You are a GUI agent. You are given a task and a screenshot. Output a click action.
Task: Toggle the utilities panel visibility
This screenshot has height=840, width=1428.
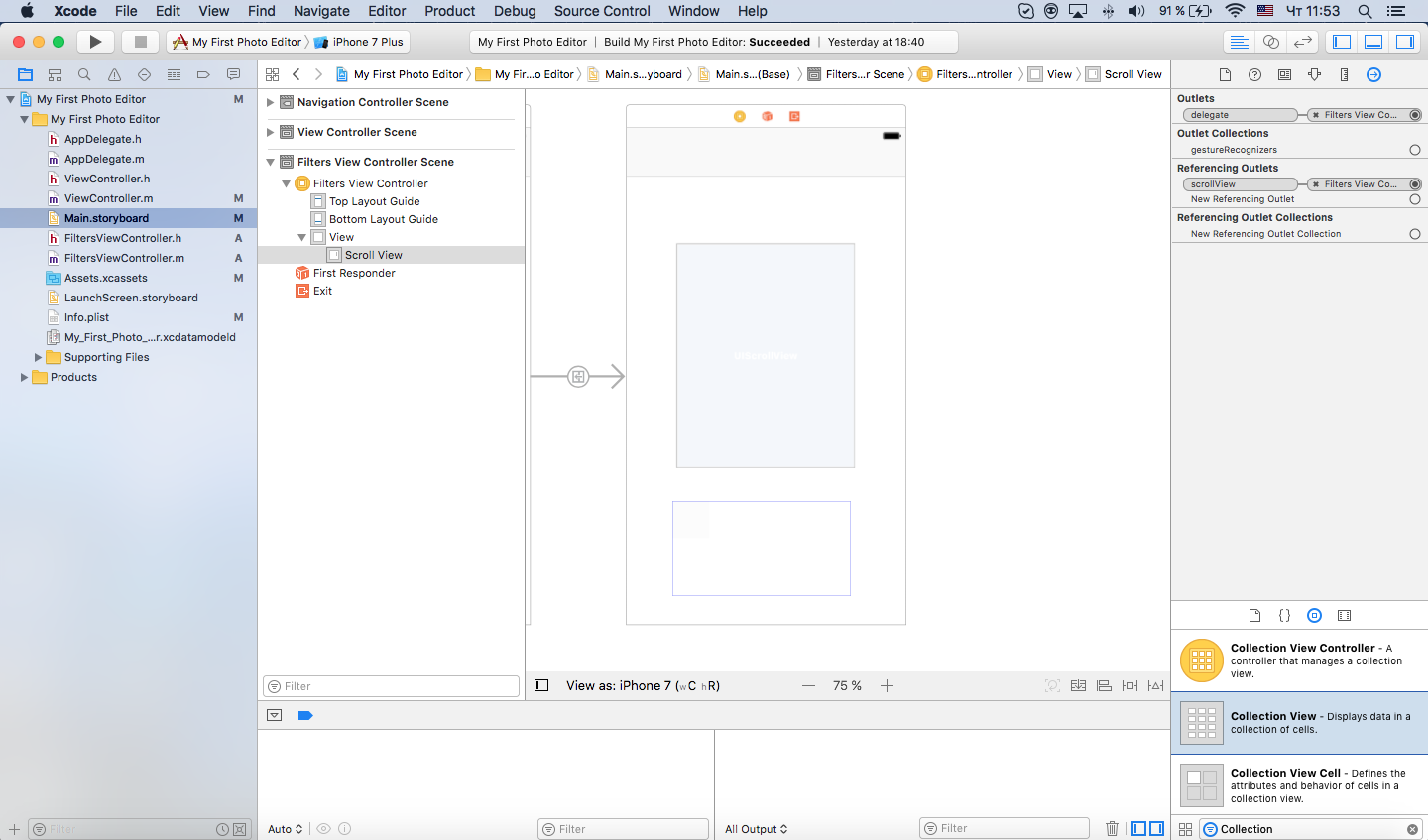pyautogui.click(x=1405, y=42)
